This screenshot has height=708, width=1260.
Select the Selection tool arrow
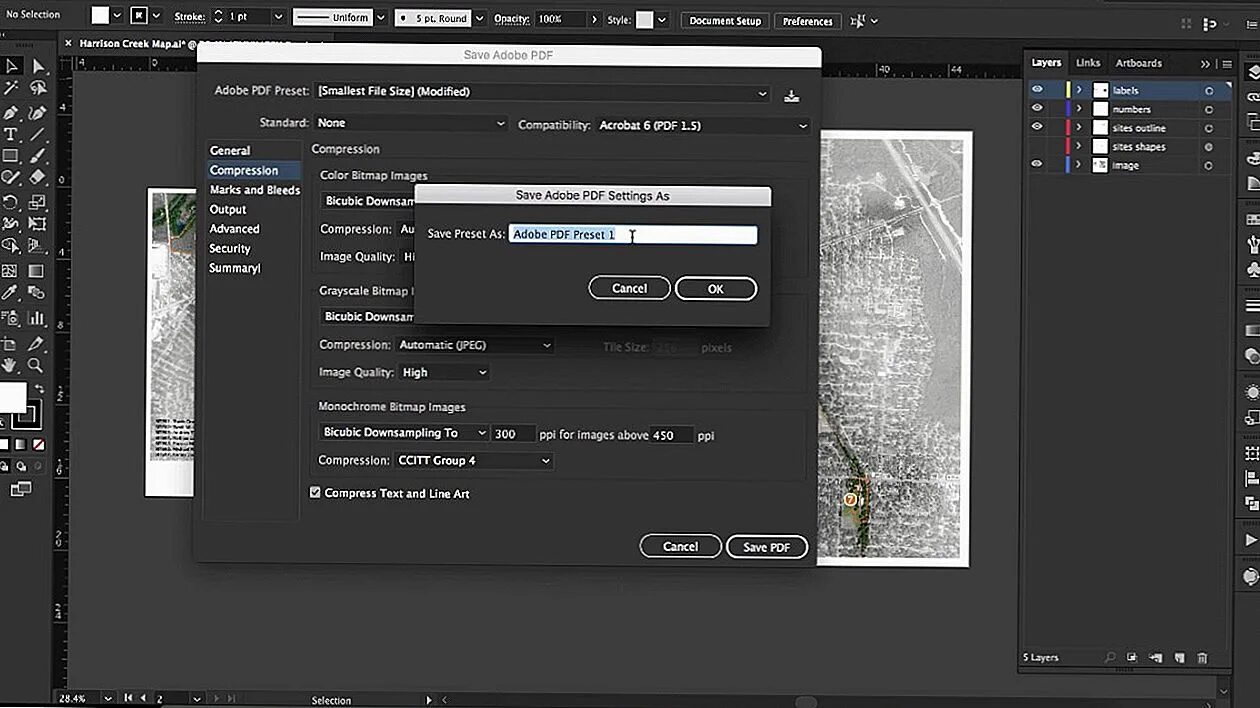[11, 66]
